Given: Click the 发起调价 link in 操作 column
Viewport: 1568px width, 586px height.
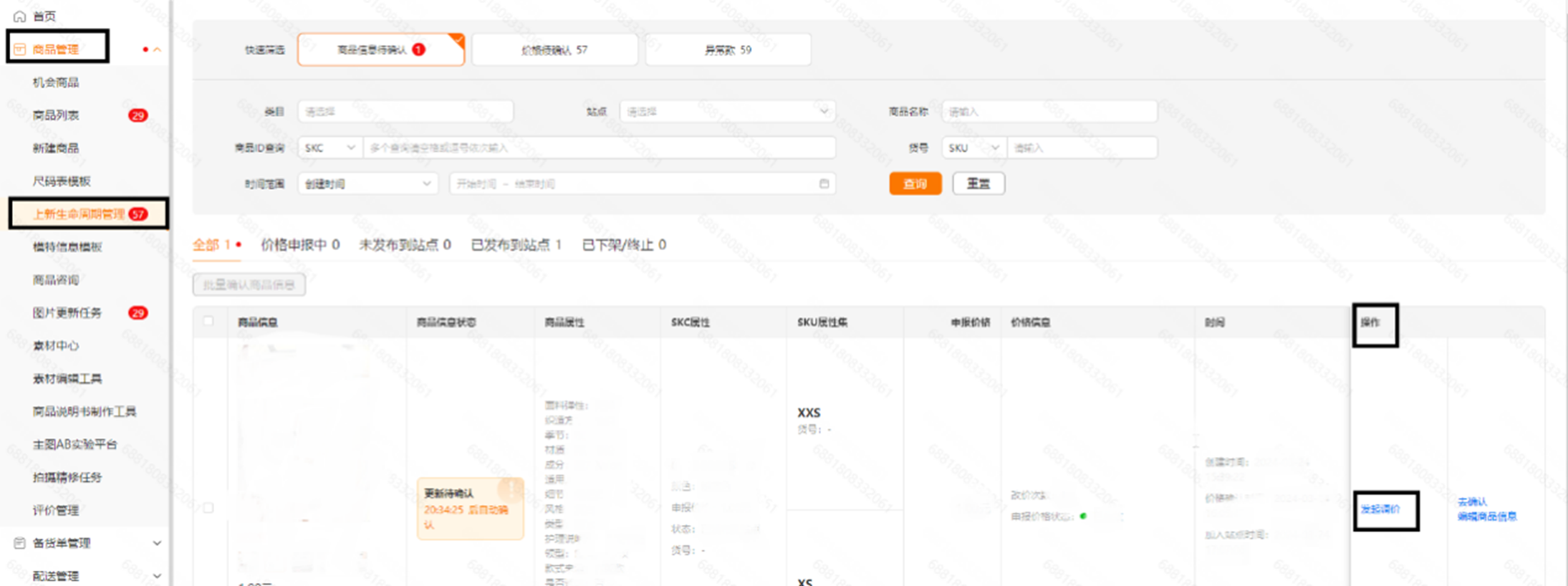Looking at the screenshot, I should pos(1380,509).
